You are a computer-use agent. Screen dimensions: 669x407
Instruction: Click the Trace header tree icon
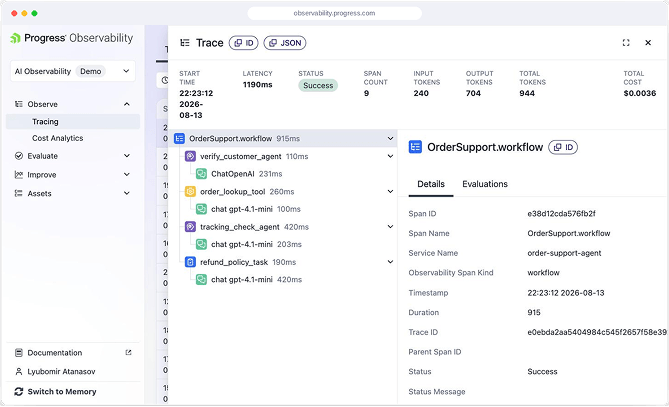(185, 43)
